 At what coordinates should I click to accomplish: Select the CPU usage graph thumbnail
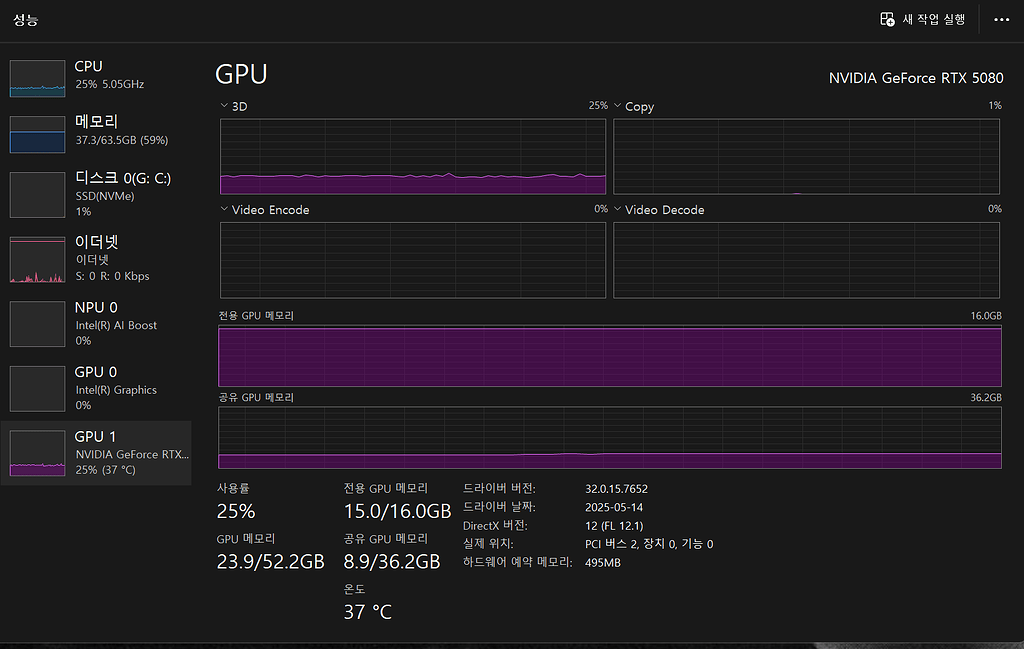(37, 78)
